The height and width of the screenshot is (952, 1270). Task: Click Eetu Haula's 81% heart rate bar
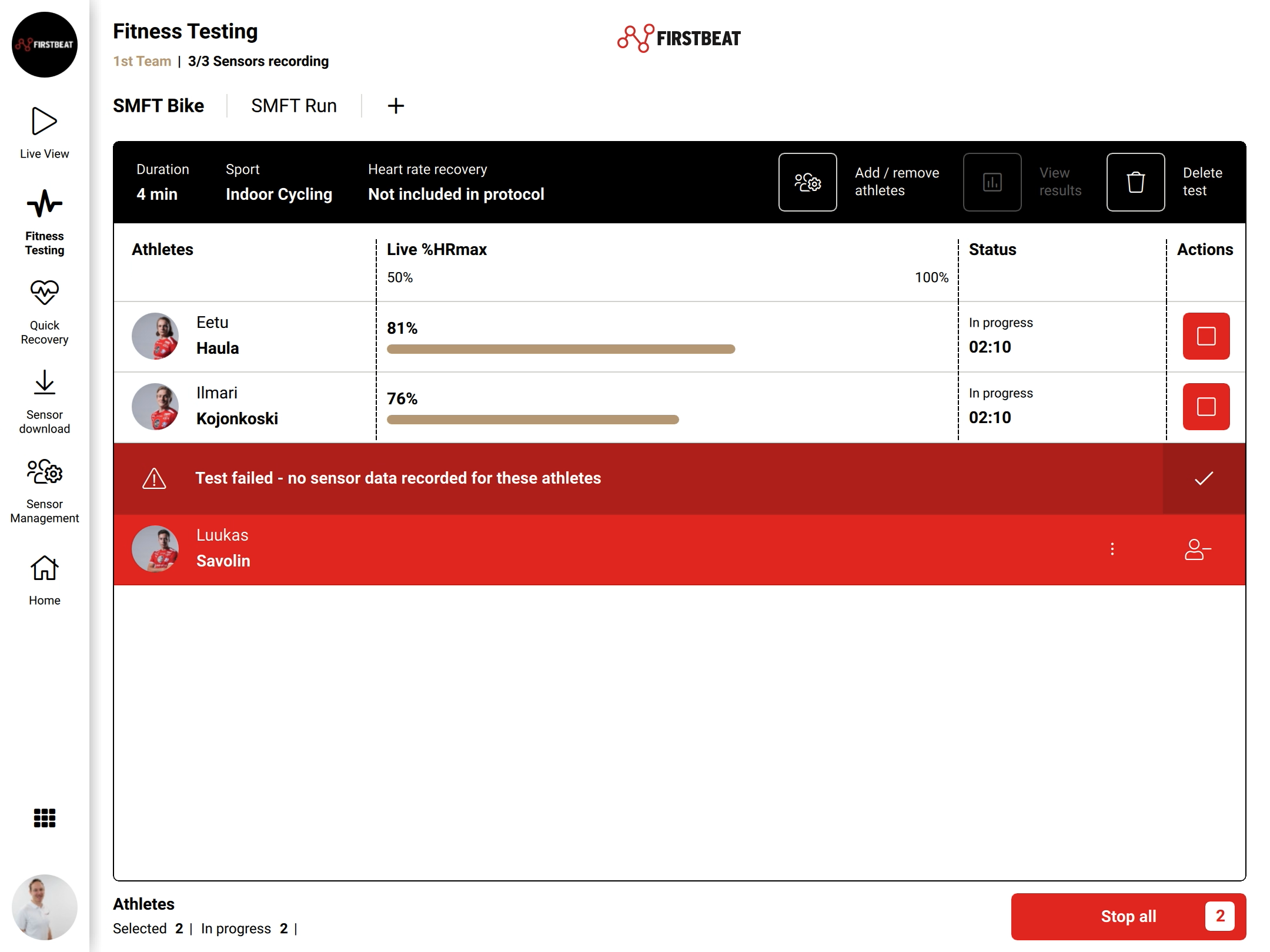[x=561, y=349]
